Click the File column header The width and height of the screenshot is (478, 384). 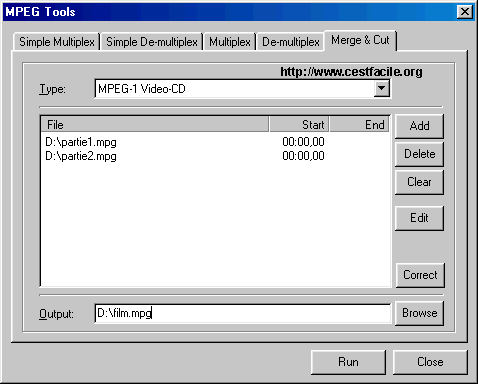(x=155, y=125)
